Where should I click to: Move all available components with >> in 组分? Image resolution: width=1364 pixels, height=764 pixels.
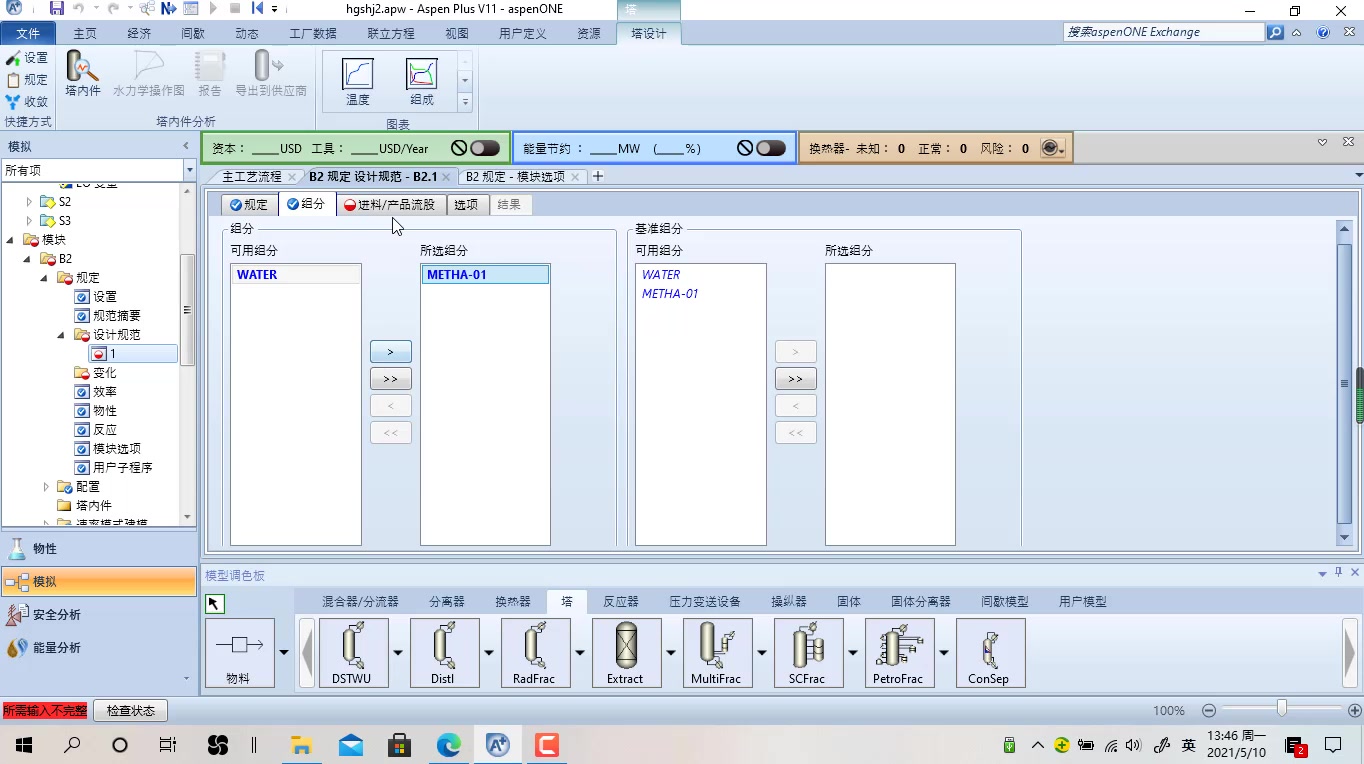[391, 379]
